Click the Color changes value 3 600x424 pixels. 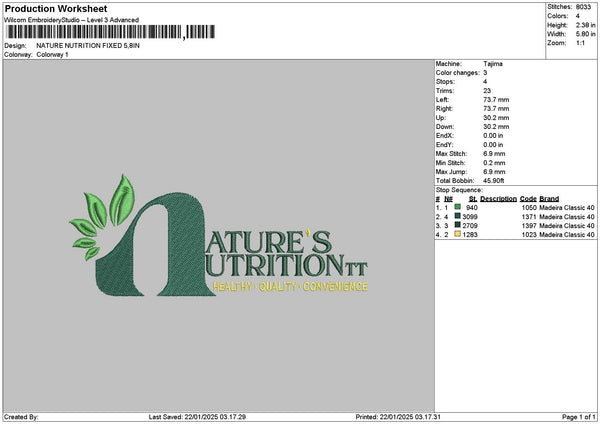coord(485,73)
